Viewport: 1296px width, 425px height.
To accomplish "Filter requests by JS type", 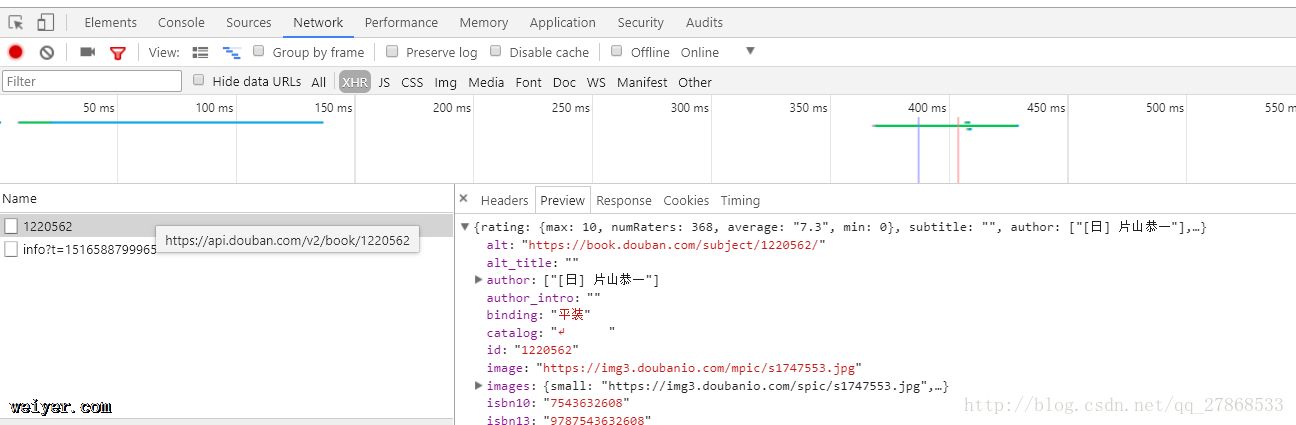I will [384, 82].
